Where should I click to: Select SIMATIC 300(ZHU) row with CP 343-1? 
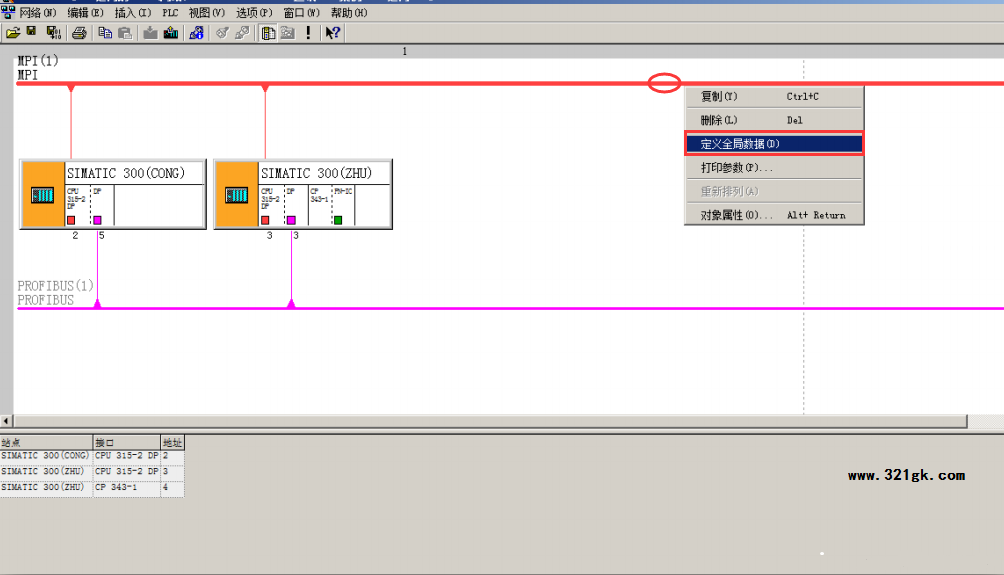tap(92, 487)
